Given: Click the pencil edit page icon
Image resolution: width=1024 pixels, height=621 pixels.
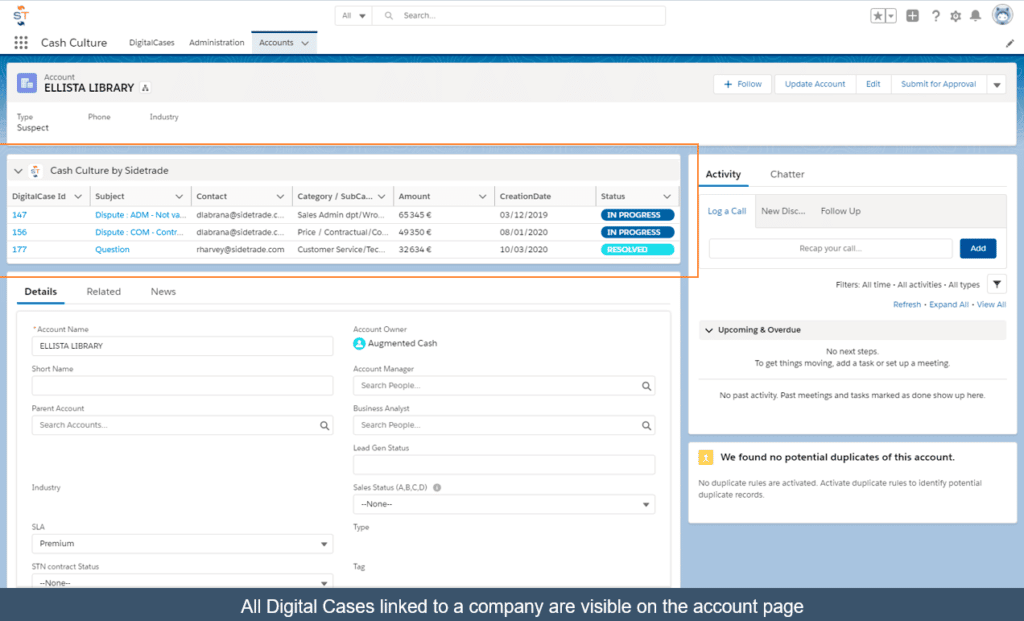Looking at the screenshot, I should tap(1010, 43).
